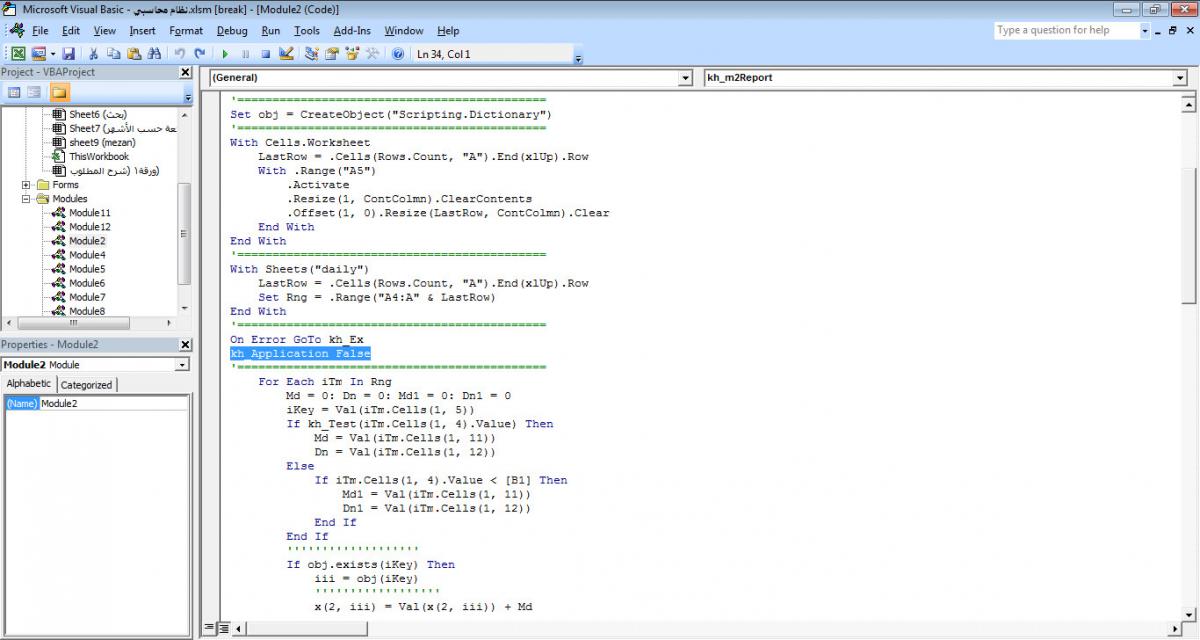Continue running the macro with Run icon
Image resolution: width=1200 pixels, height=640 pixels.
coord(225,54)
